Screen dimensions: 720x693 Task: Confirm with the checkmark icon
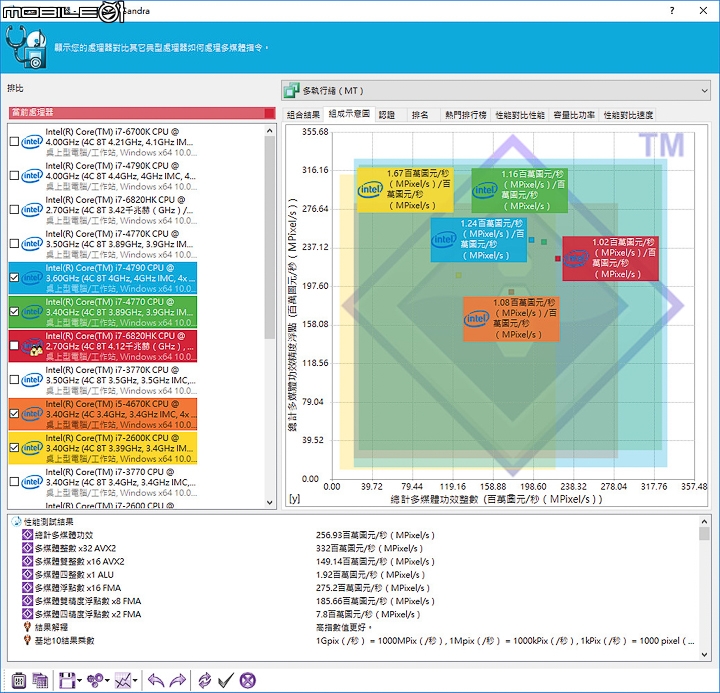click(225, 680)
